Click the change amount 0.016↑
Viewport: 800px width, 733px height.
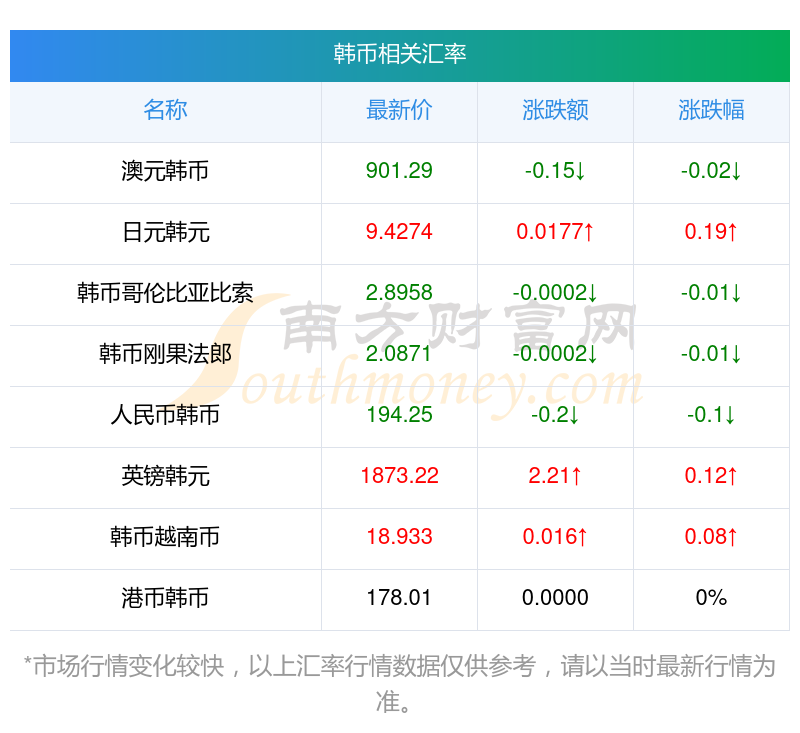pos(555,537)
